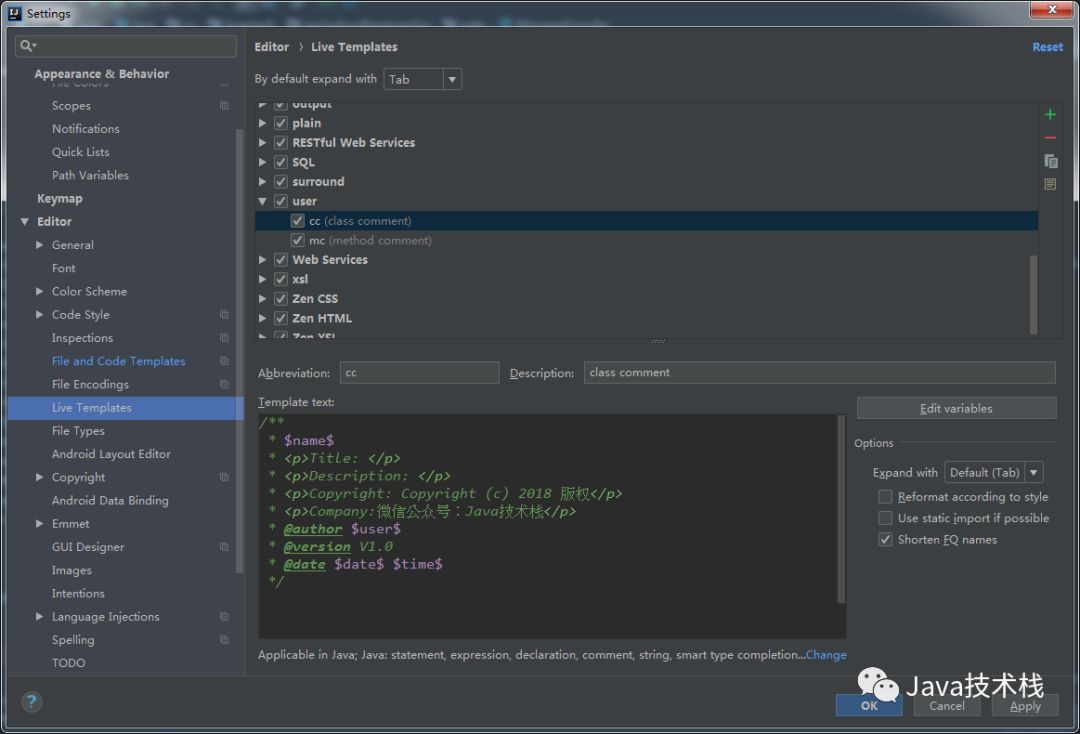The height and width of the screenshot is (734, 1080).
Task: Focus the settings search field
Action: (125, 45)
